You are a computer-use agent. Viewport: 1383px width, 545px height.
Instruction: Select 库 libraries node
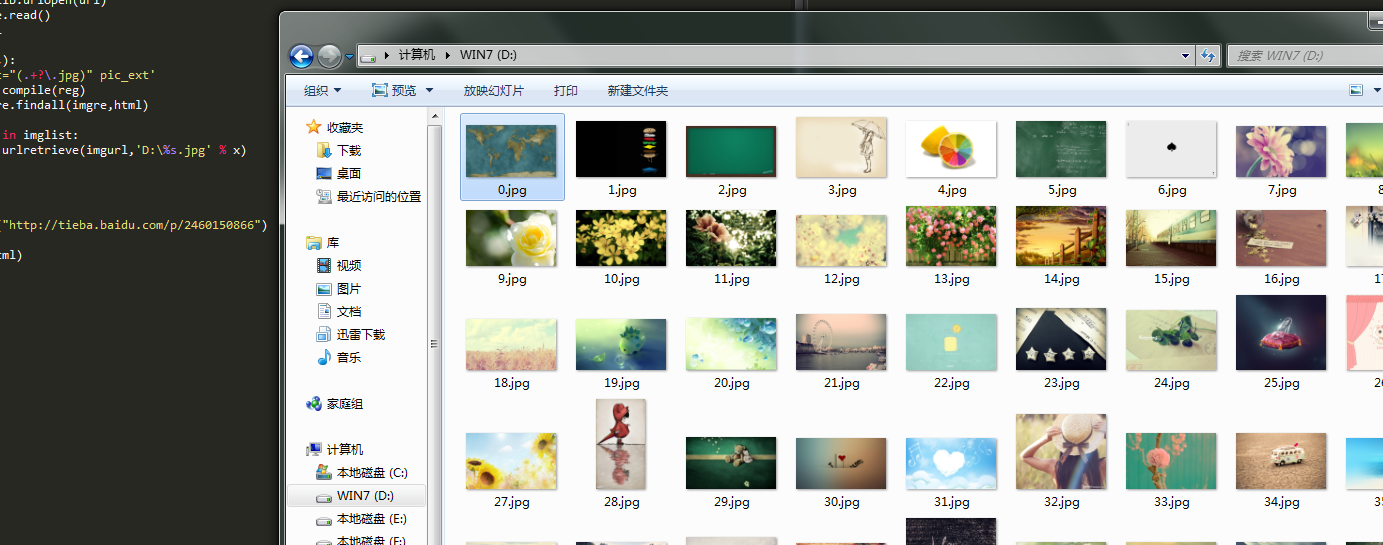[x=323, y=242]
